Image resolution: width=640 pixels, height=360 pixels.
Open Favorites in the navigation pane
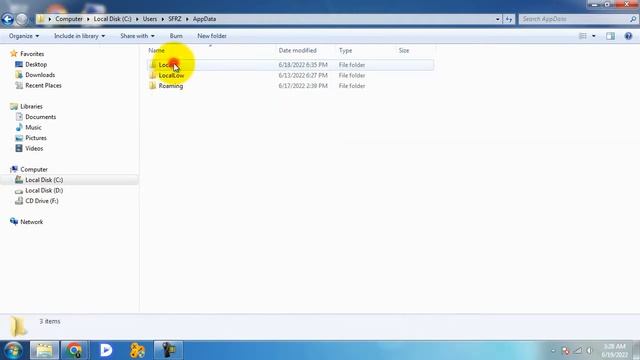[32, 54]
